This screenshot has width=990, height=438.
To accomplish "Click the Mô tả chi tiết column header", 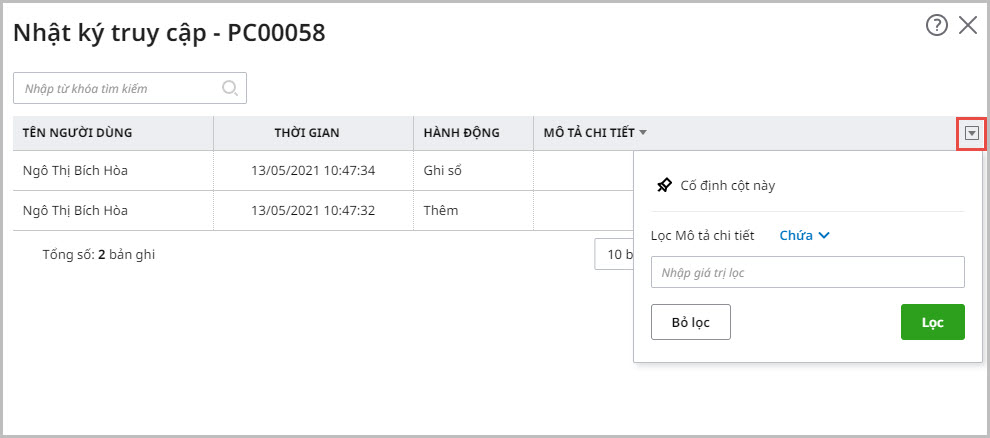I will [589, 132].
